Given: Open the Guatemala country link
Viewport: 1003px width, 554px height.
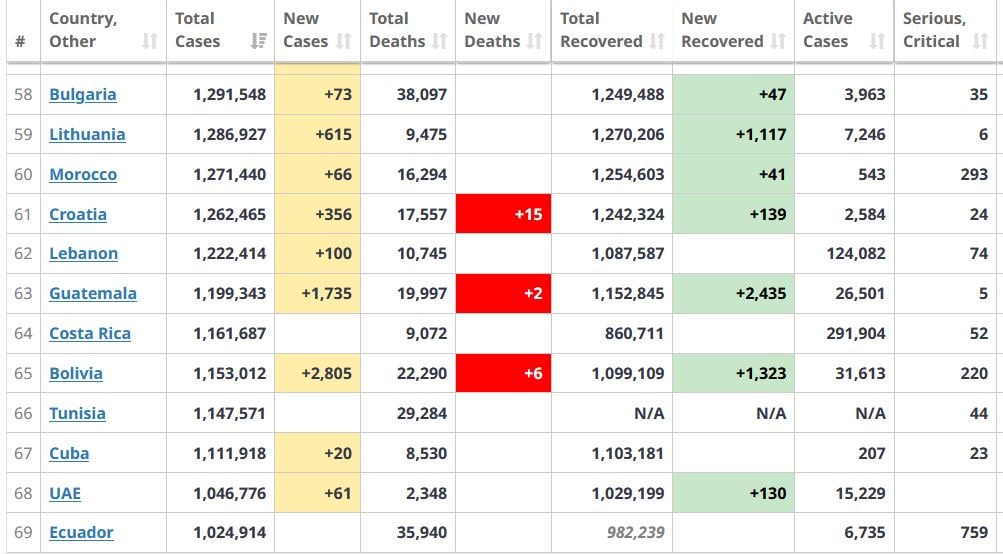Looking at the screenshot, I should (x=93, y=294).
